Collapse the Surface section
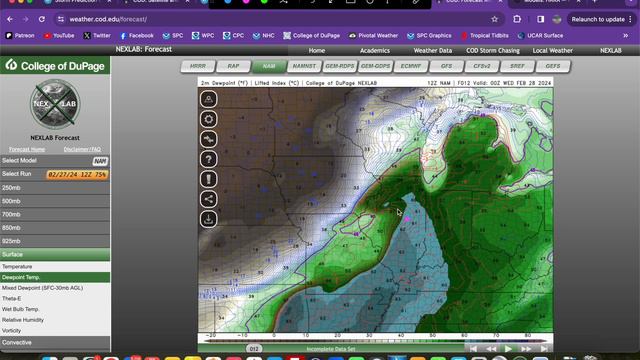This screenshot has width=640, height=360. click(x=55, y=254)
